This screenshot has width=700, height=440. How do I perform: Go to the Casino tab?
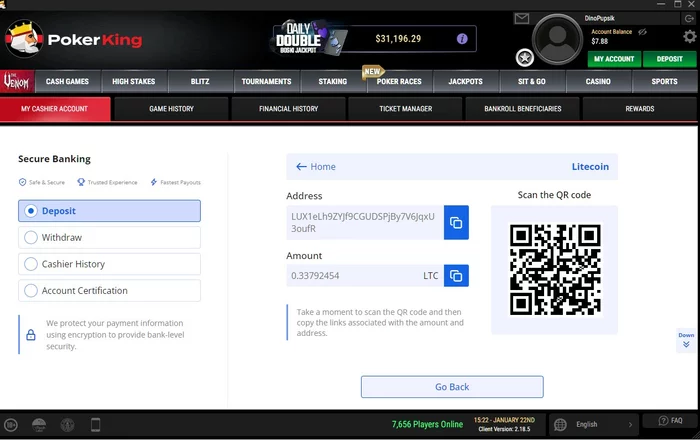click(598, 82)
